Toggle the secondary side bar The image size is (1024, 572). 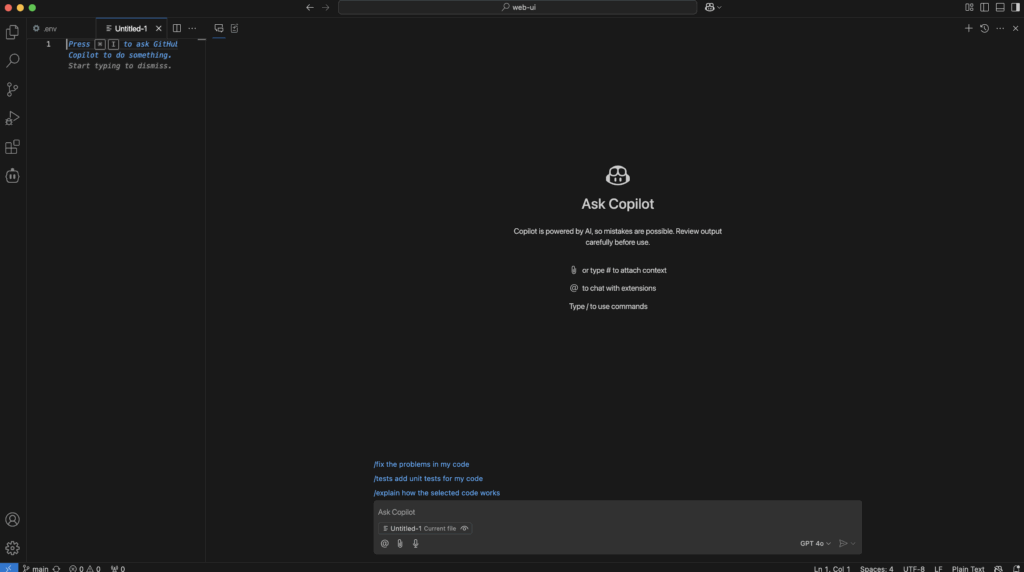pos(1015,7)
